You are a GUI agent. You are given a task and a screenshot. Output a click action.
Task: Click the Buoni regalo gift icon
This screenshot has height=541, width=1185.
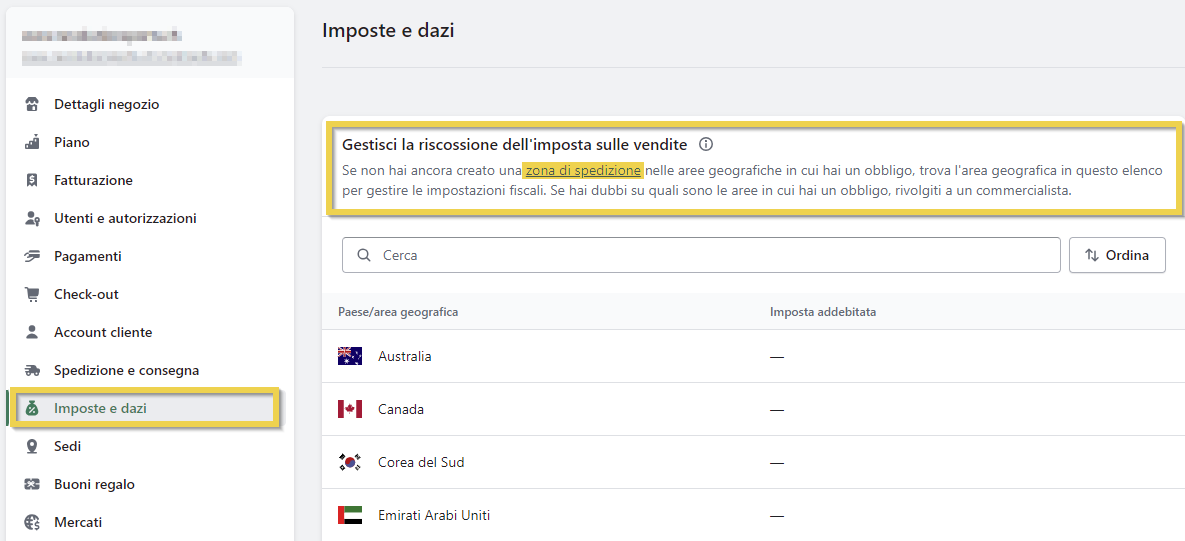coord(32,485)
